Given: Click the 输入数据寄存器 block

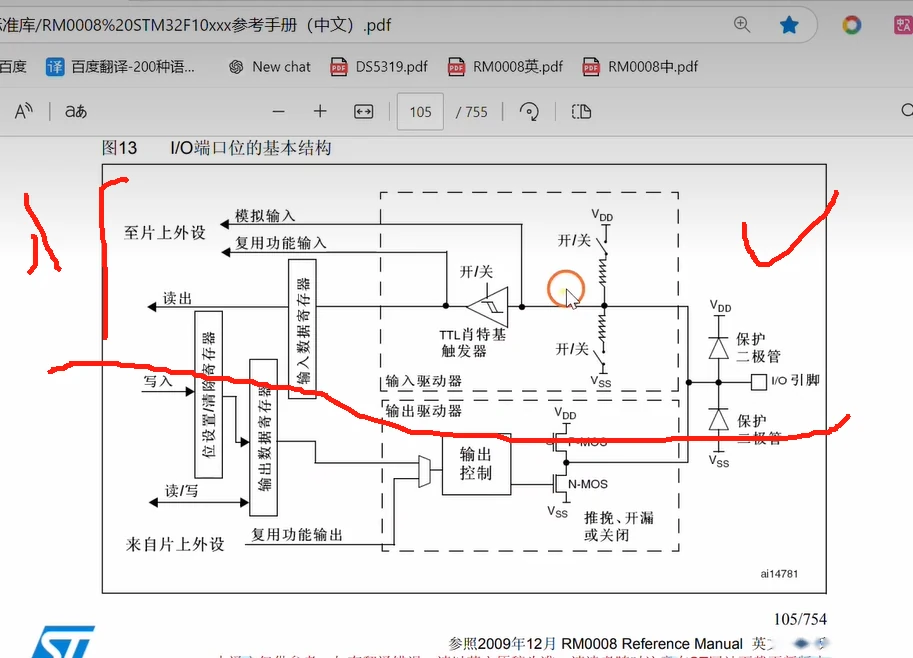Looking at the screenshot, I should pos(303,329).
